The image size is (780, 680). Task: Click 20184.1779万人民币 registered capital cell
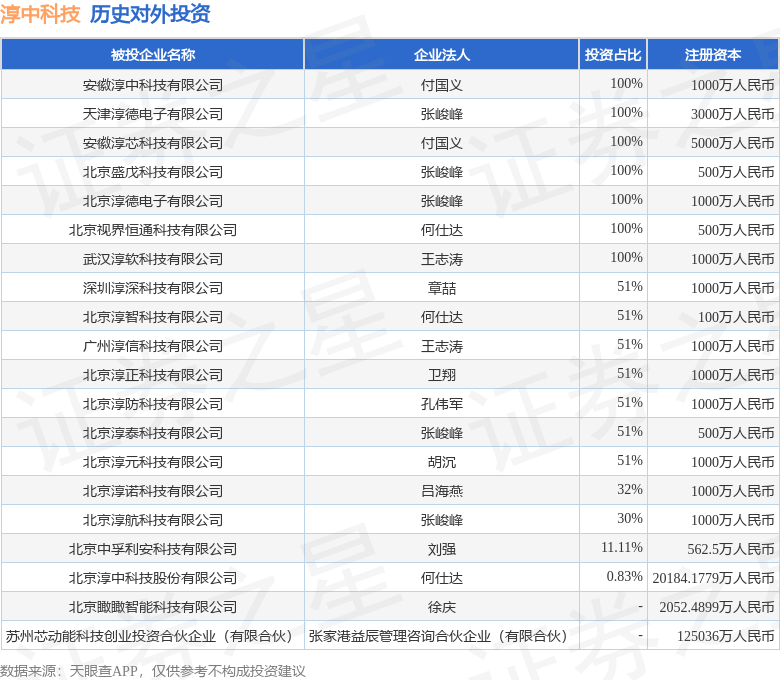(x=713, y=578)
